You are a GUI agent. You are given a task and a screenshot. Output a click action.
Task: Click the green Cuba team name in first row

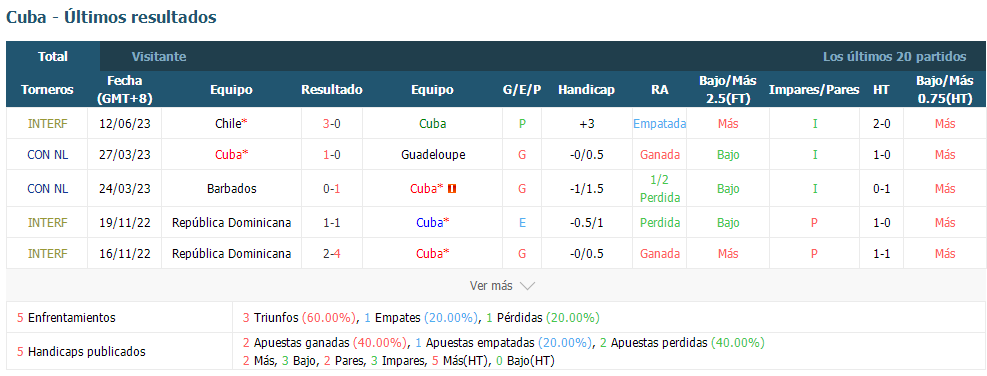pyautogui.click(x=432, y=124)
